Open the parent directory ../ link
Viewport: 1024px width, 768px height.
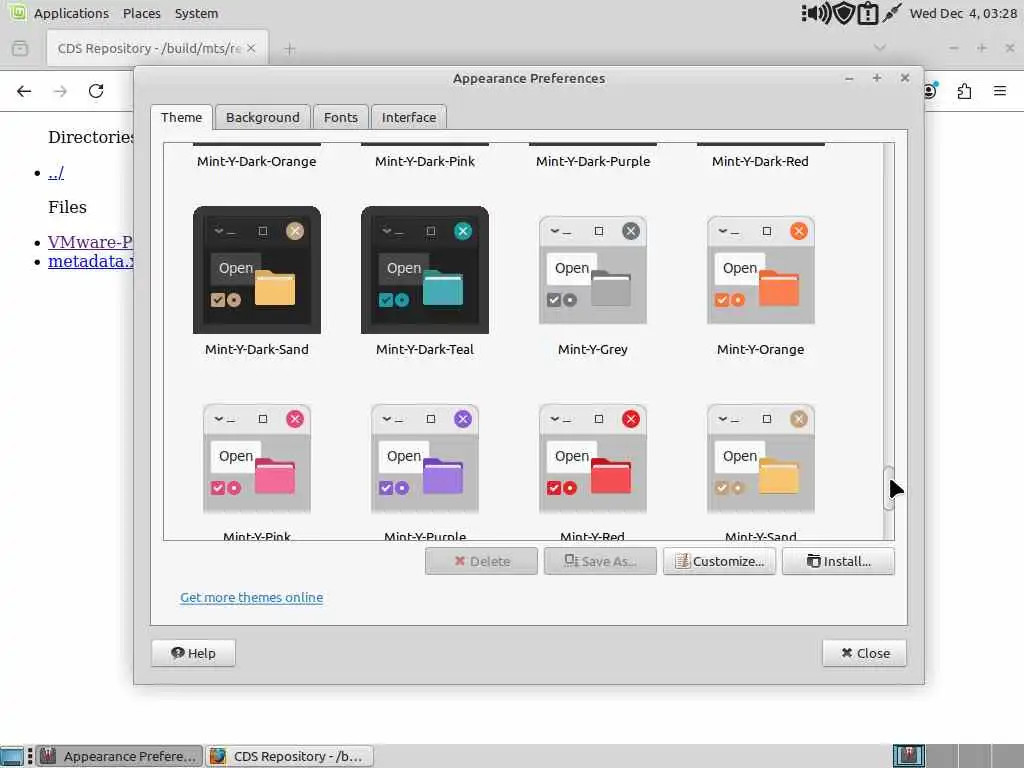56,173
